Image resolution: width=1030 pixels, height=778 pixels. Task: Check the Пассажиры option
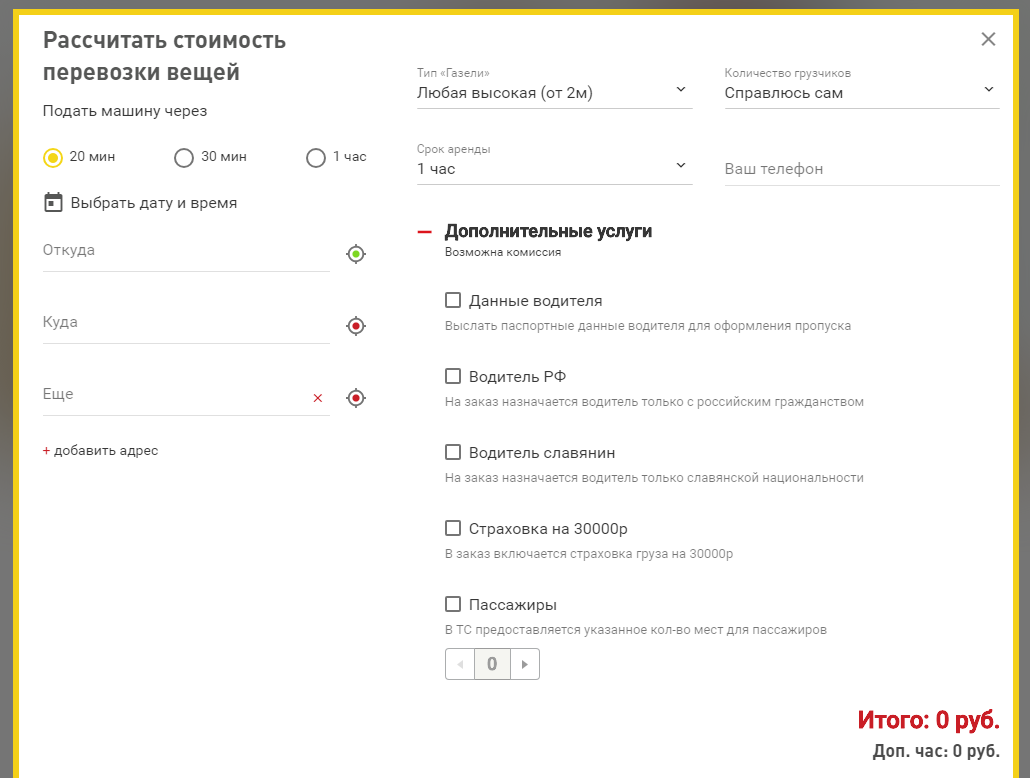[453, 604]
